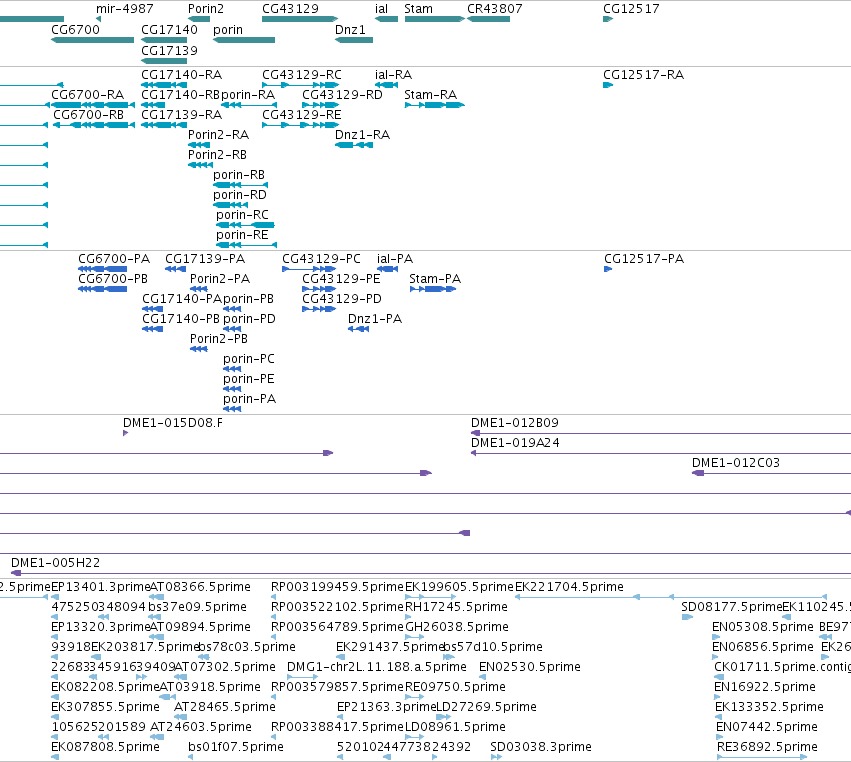The image size is (851, 762).
Task: Select the CR43807 gene bar
Action: [x=488, y=19]
